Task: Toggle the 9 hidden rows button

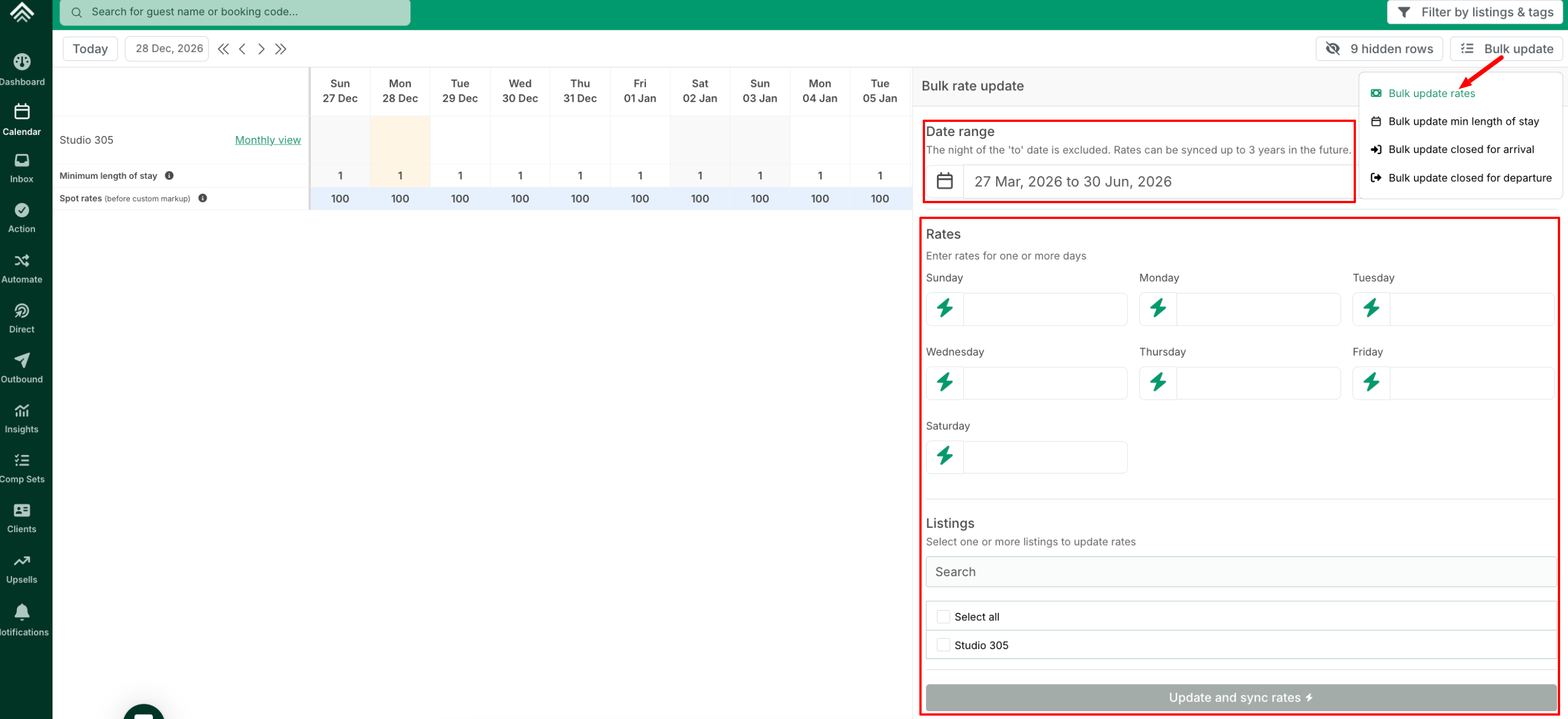Action: (x=1378, y=49)
